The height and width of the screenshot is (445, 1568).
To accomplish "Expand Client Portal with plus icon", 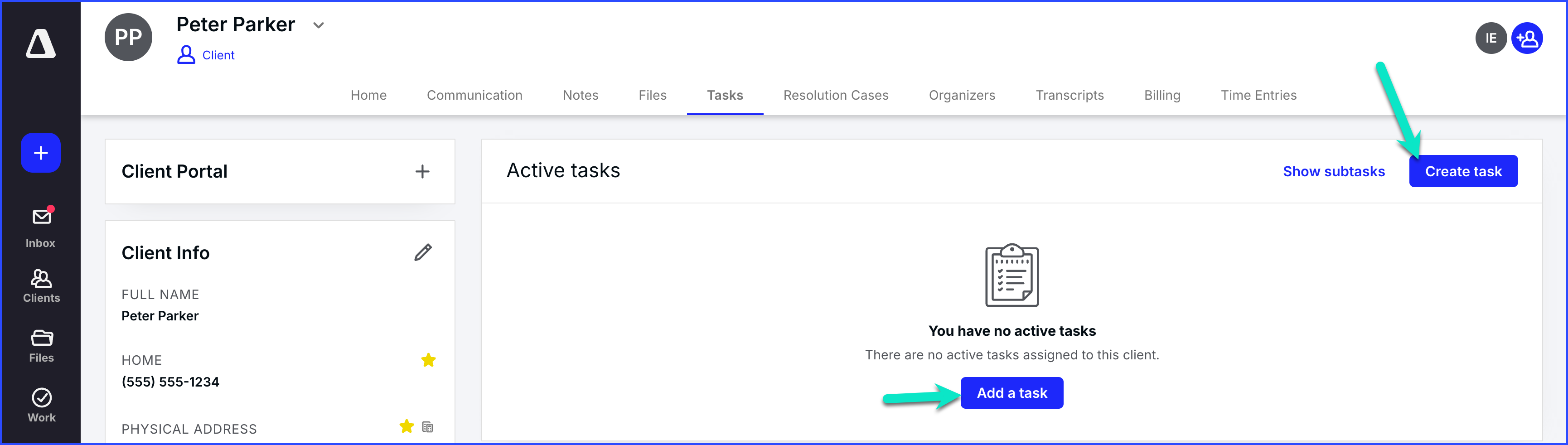I will [x=422, y=172].
